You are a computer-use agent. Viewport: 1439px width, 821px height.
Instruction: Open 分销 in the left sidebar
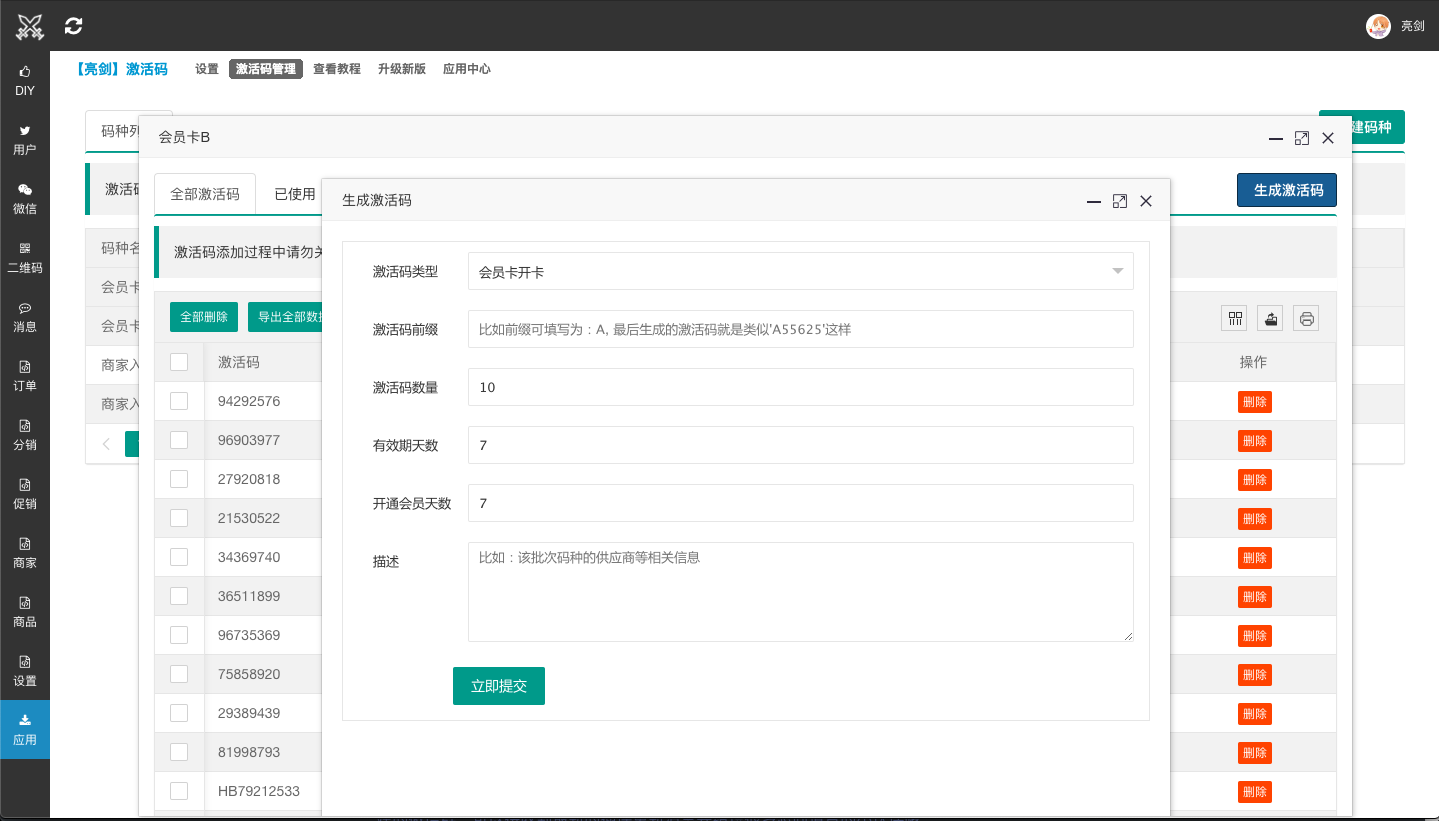[x=25, y=435]
